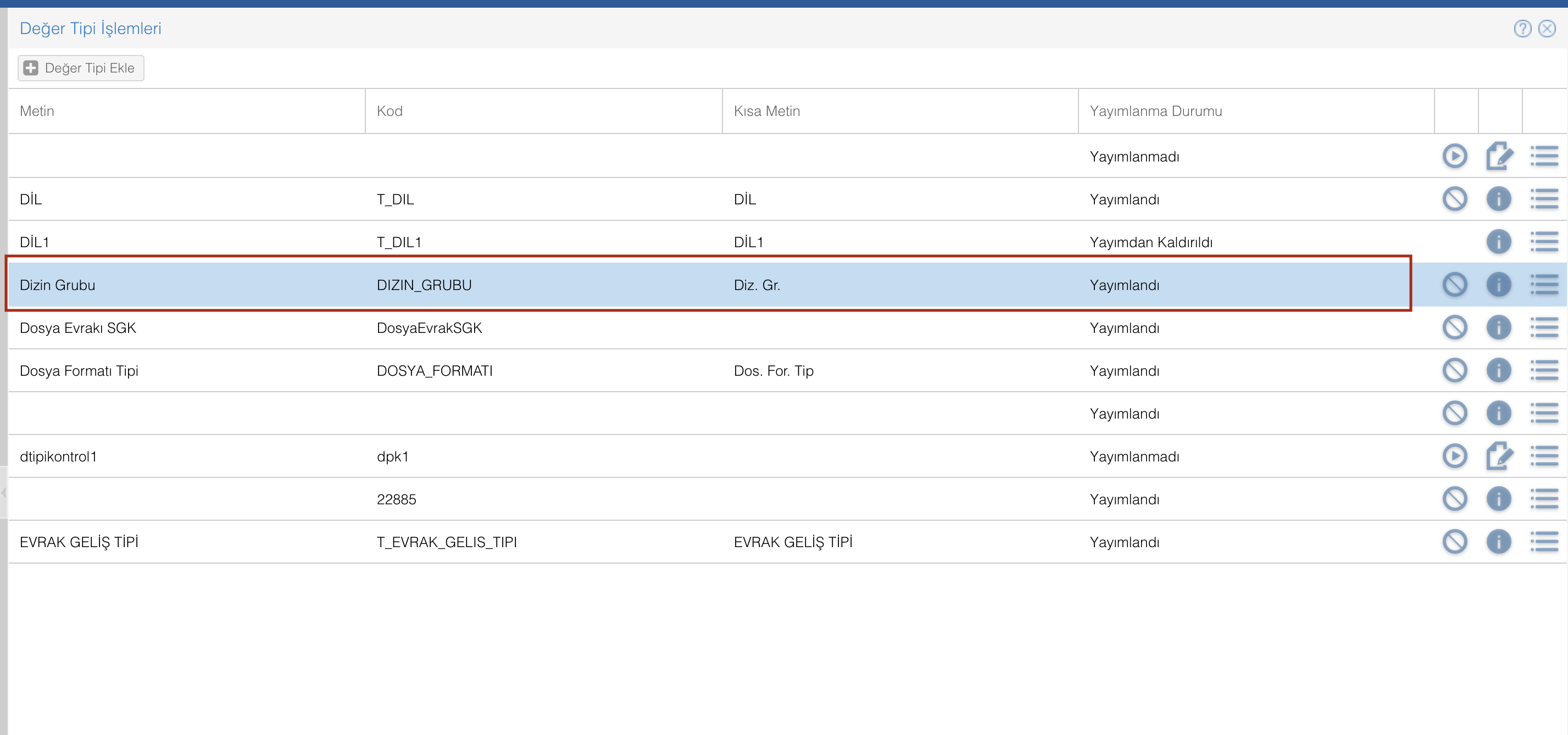Publish the dtipikontrol1 value type
Viewport: 1568px width, 735px height.
click(x=1454, y=456)
